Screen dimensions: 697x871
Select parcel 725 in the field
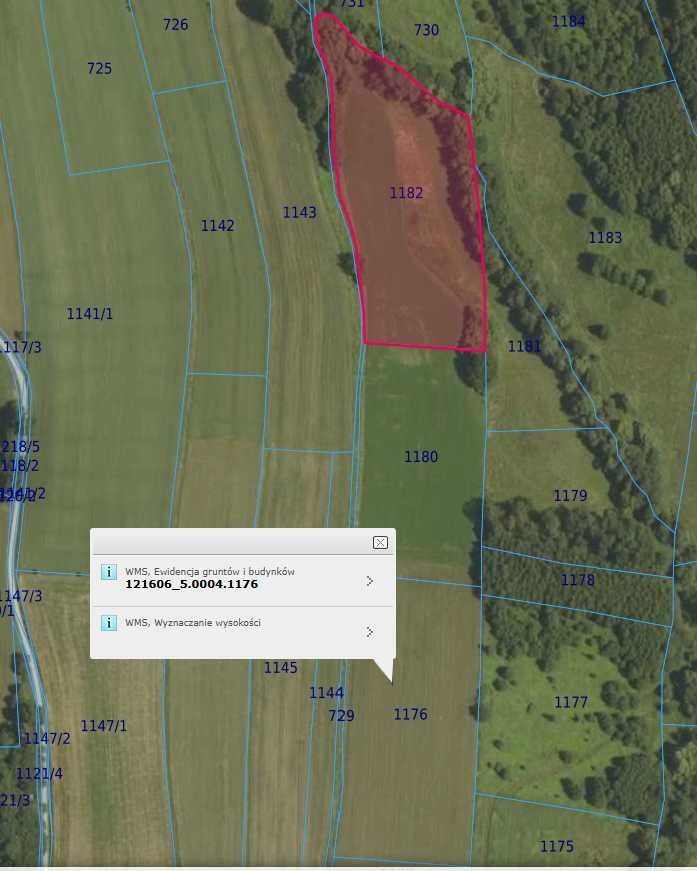[99, 69]
